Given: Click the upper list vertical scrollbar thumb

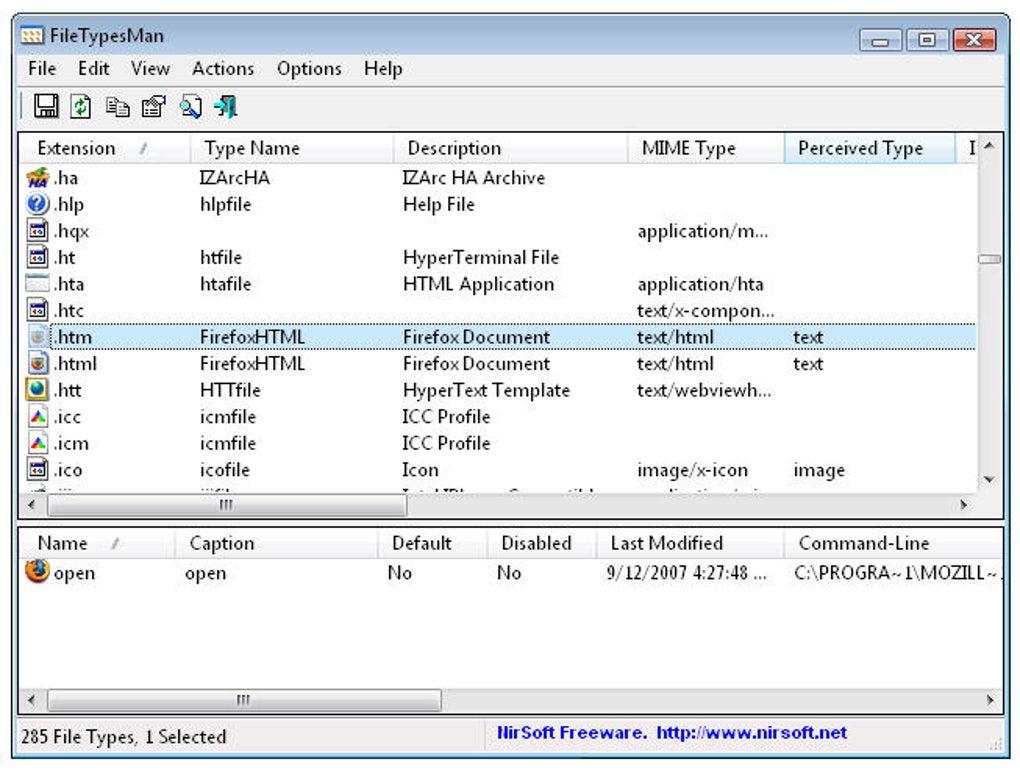Looking at the screenshot, I should point(989,259).
